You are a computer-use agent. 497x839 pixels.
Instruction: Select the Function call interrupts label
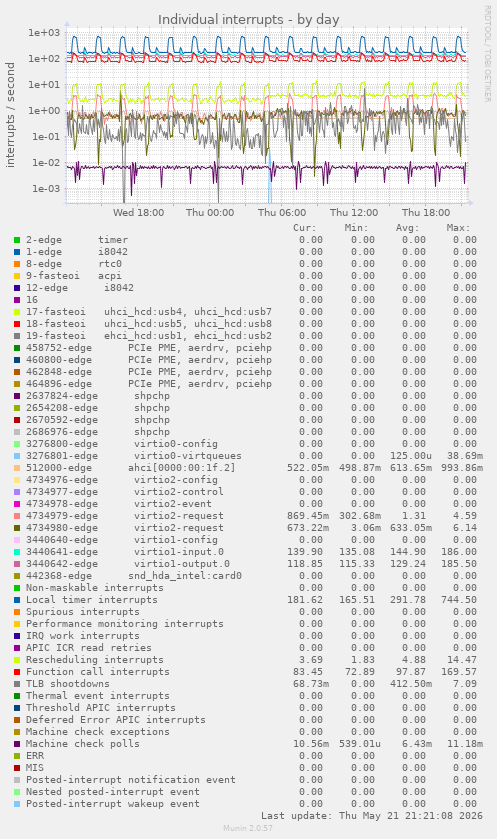click(98, 672)
